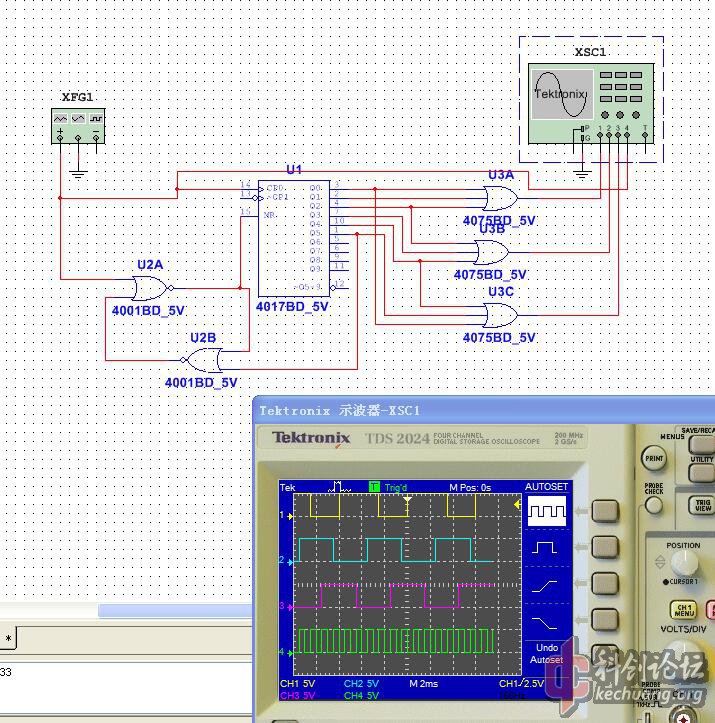Click the 4001BD_5V label under U2B
Screen dimensions: 715x723
click(201, 383)
